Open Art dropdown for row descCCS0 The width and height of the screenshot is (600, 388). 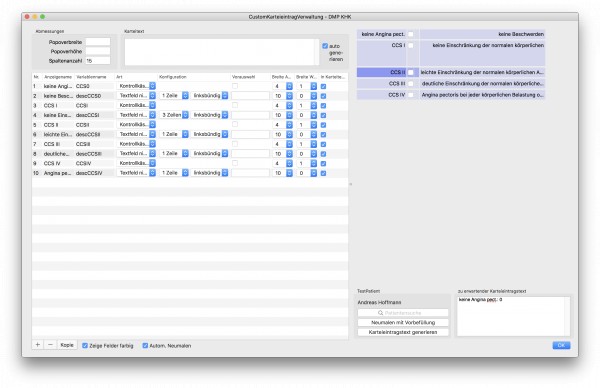136,96
